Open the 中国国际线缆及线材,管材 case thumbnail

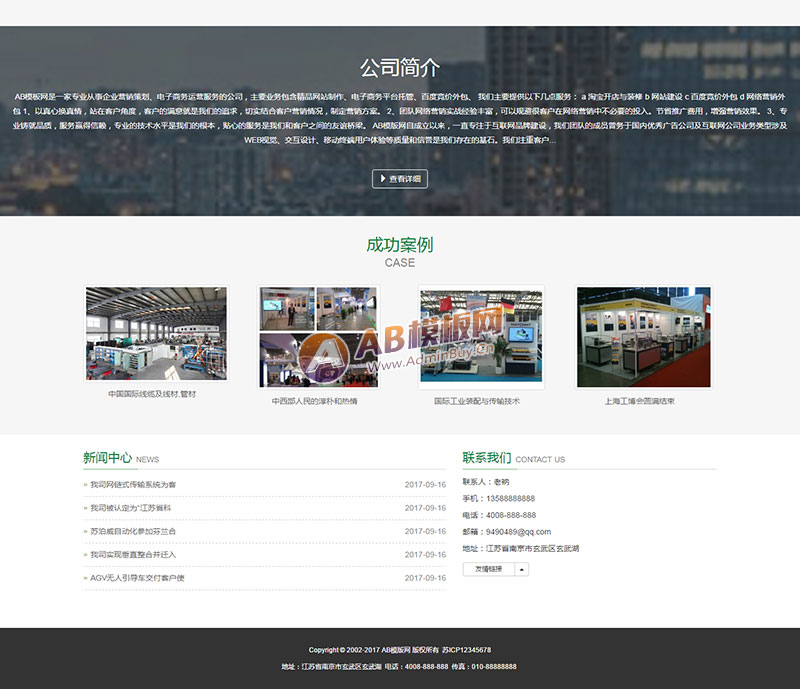[x=156, y=333]
